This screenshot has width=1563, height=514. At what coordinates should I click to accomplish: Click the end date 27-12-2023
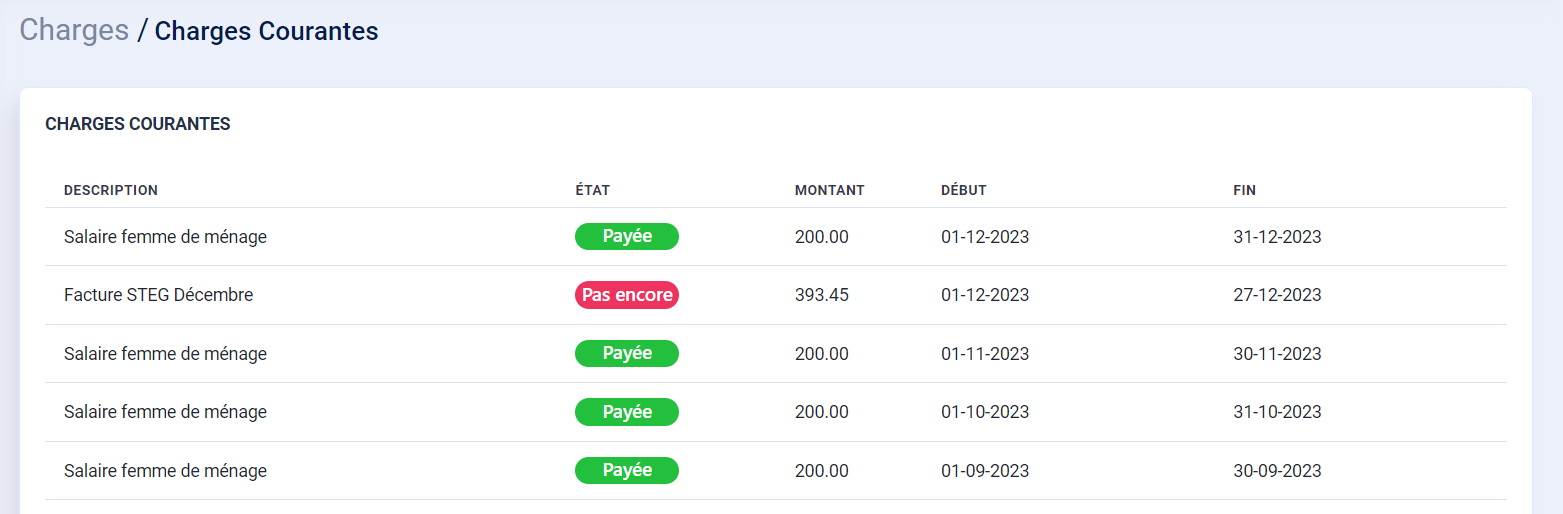click(x=1277, y=295)
